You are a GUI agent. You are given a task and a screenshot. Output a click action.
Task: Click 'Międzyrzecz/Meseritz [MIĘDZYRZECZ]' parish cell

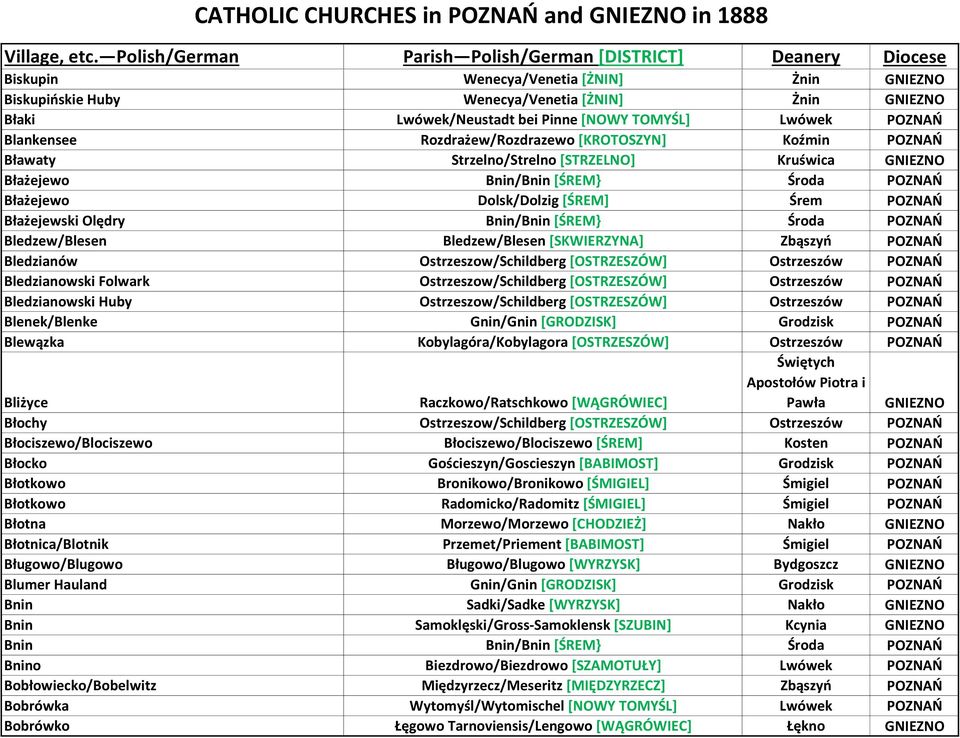pyautogui.click(x=542, y=685)
